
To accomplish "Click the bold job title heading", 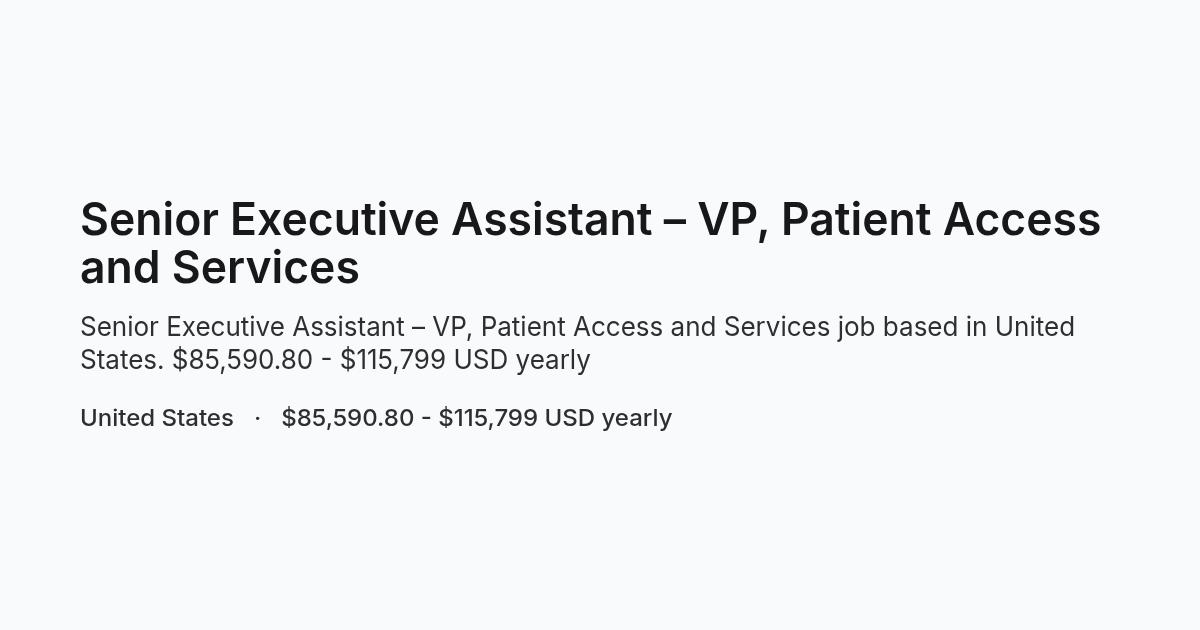I will (590, 243).
